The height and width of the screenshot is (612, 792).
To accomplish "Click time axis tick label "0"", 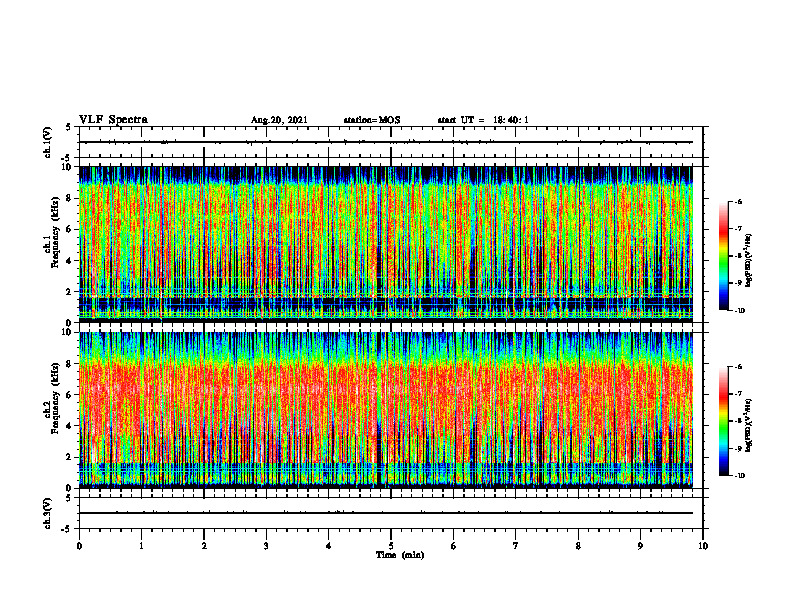I will (79, 546).
